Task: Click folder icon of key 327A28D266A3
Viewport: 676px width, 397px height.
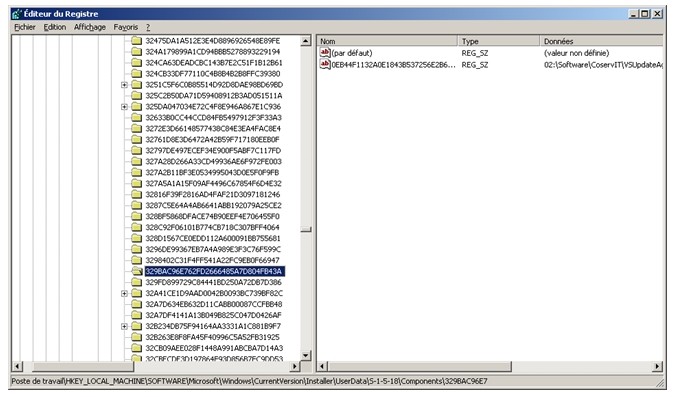Action: click(137, 162)
